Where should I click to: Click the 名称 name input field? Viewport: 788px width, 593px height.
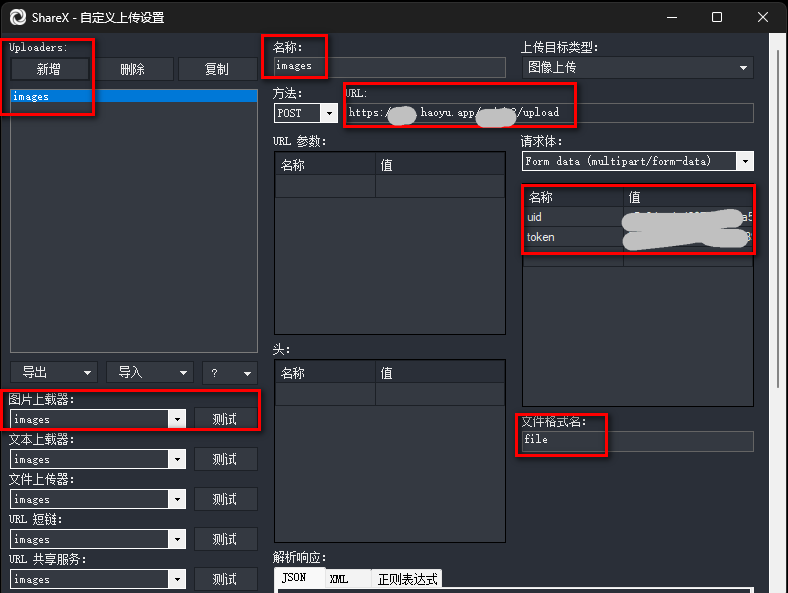pyautogui.click(x=389, y=66)
